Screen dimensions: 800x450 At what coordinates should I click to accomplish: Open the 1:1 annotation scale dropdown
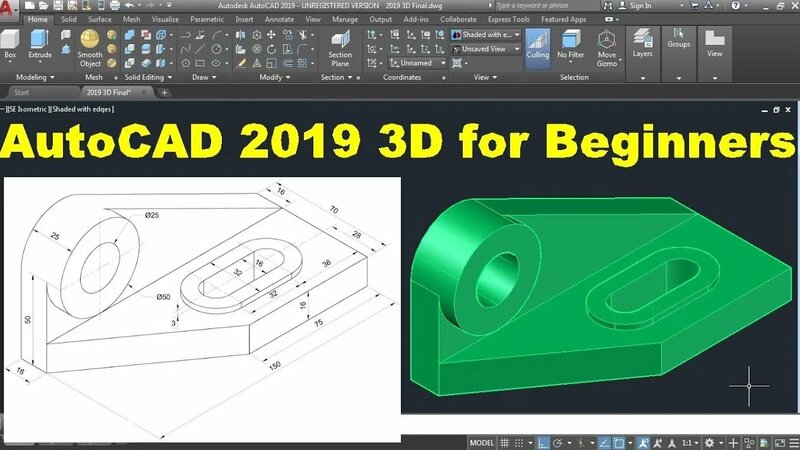pos(690,443)
